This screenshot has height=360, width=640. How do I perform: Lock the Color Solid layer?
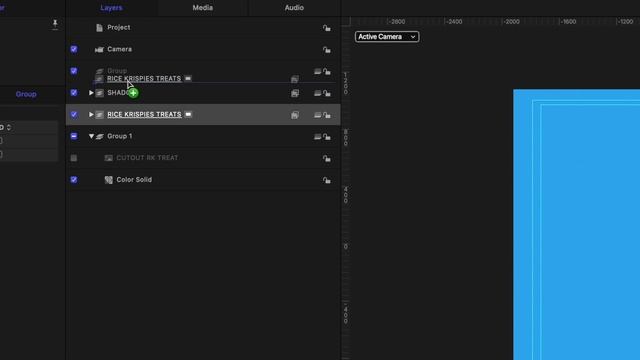pos(327,180)
